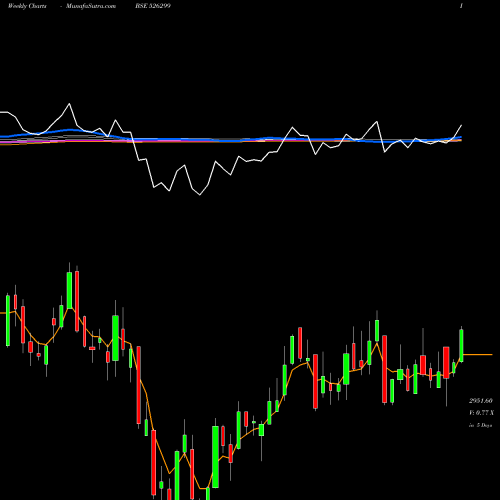Image resolution: width=500 pixels, height=500 pixels.
Task: Click the 'V: 0.77 X' volume label
Action: [481, 413]
